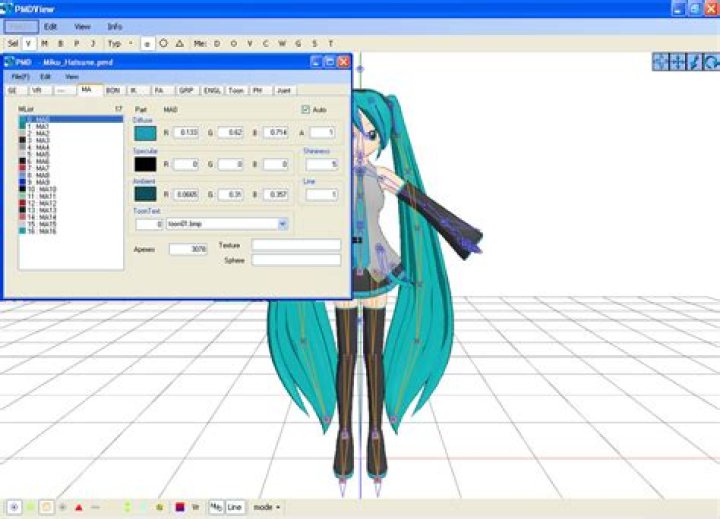Click the Diffuse G value field
Viewport: 720px width, 519px height.
coord(231,133)
